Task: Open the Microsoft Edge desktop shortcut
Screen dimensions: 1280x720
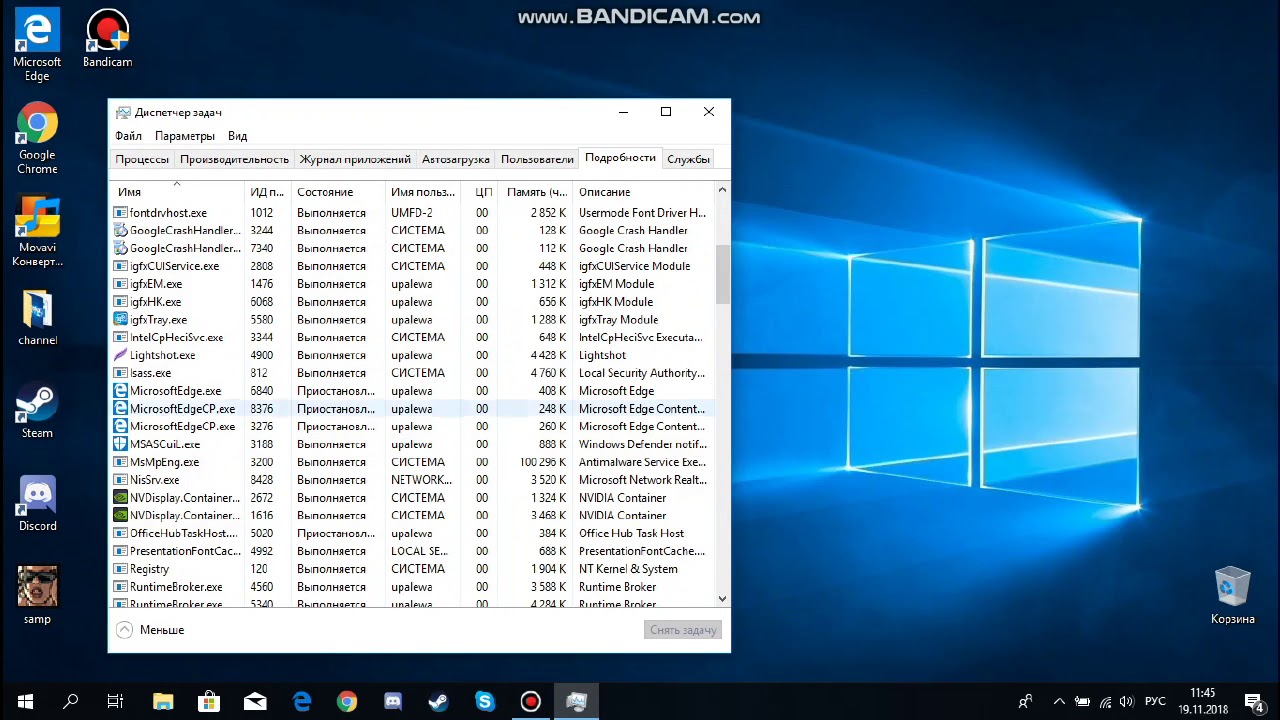Action: (37, 46)
